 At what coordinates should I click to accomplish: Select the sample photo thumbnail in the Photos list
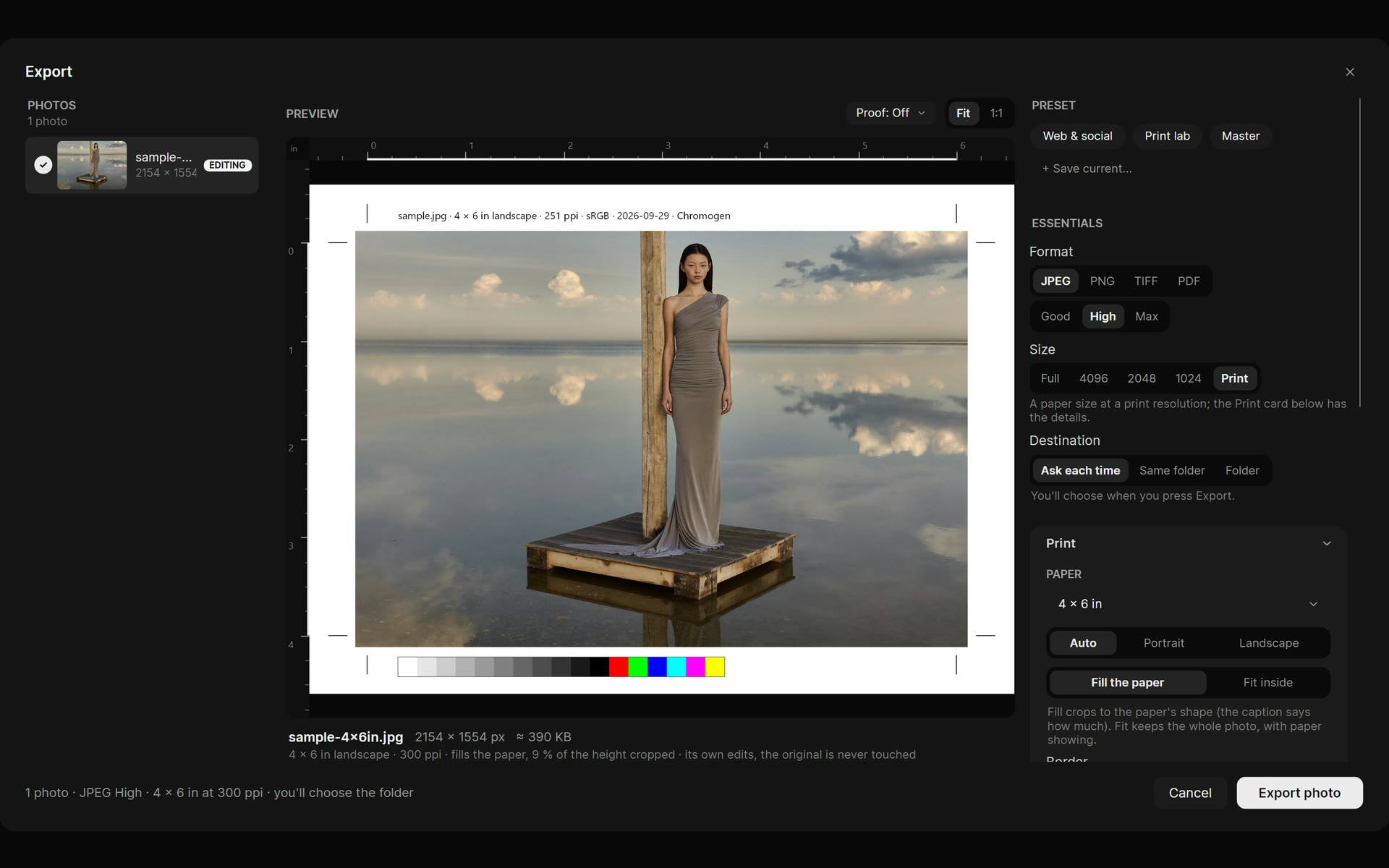coord(92,165)
